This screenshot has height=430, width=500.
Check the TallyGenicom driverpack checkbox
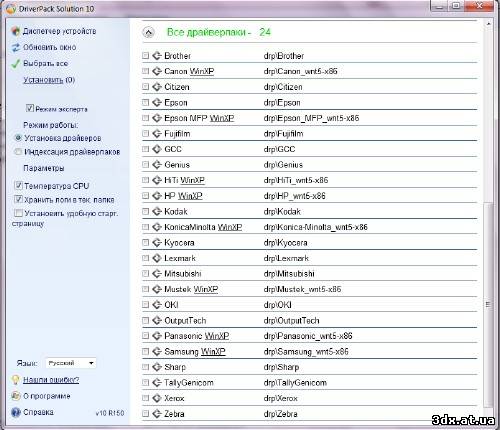point(145,383)
